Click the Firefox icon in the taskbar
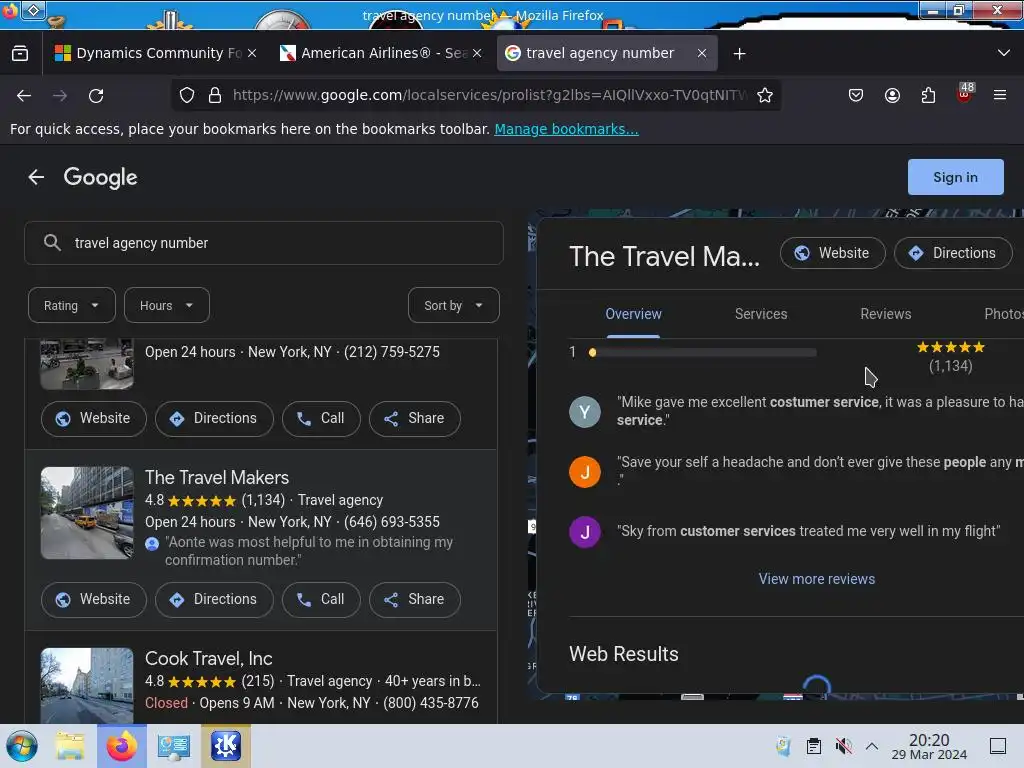Image resolution: width=1024 pixels, height=768 pixels. [121, 746]
